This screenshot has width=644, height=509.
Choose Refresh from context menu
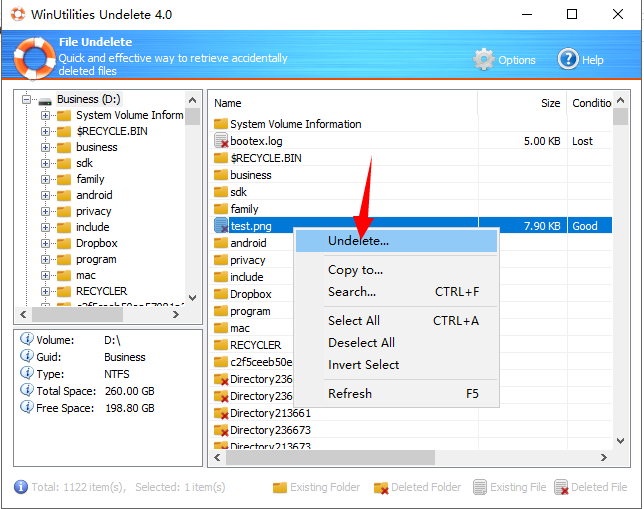[396, 394]
